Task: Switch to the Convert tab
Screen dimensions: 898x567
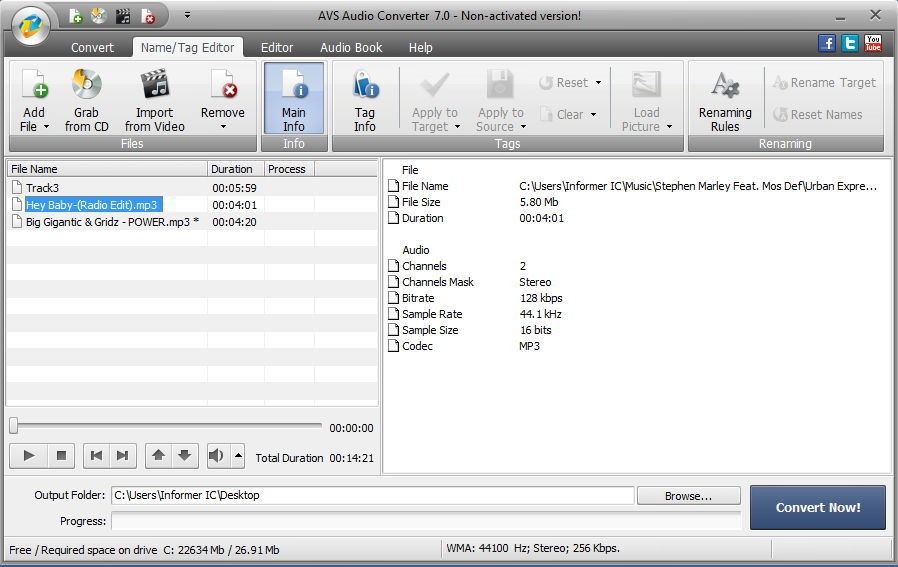Action: pos(92,48)
